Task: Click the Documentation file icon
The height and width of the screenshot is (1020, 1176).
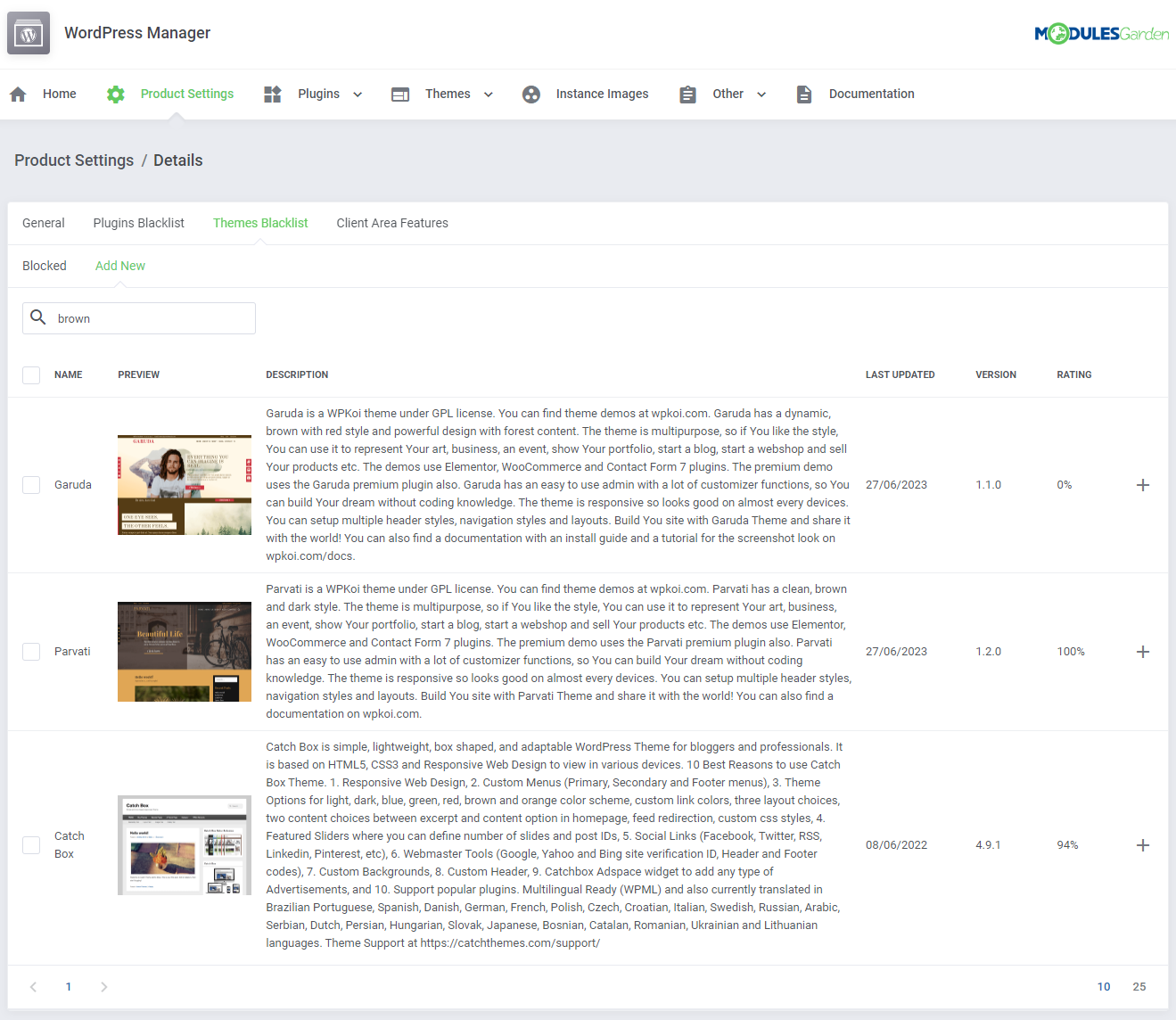Action: click(804, 94)
